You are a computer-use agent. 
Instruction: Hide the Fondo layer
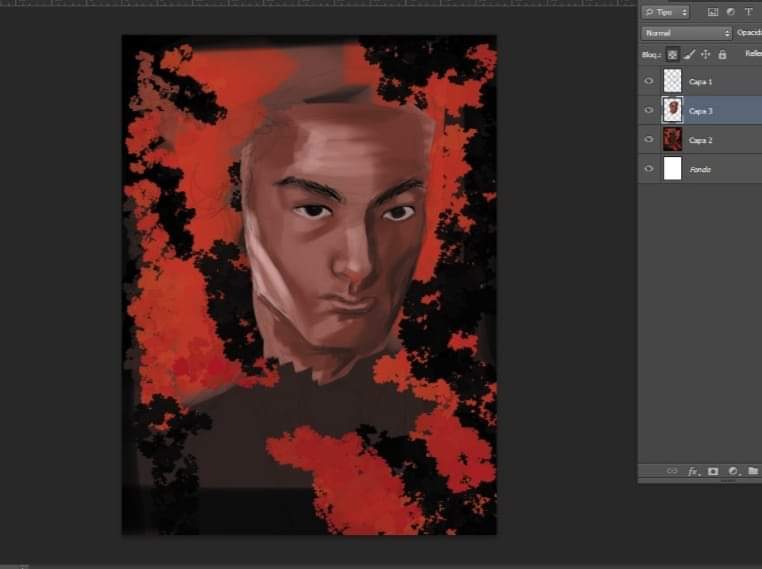(649, 169)
